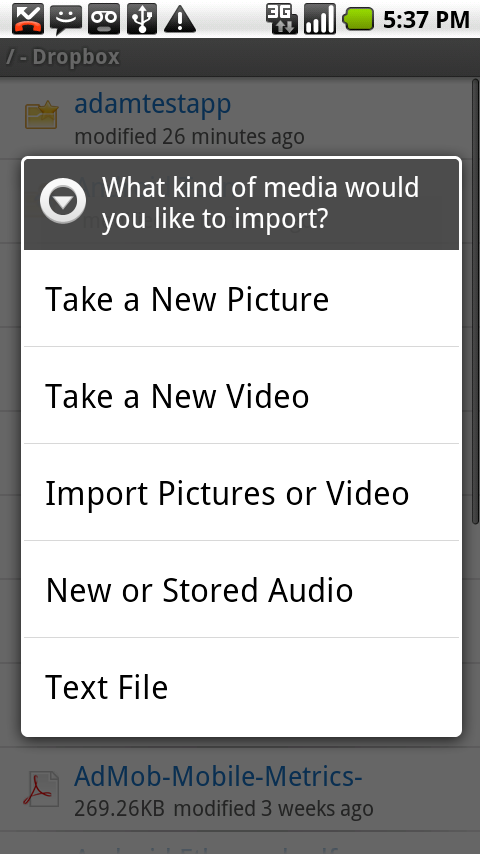Viewport: 480px width, 854px height.
Task: Tap the signal strength bars icon
Action: [320, 19]
